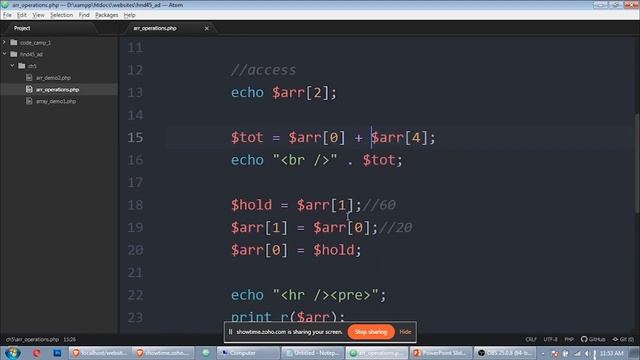Click the pause icon on sharing bar
Image resolution: width=640 pixels, height=360 pixels.
[x=230, y=332]
